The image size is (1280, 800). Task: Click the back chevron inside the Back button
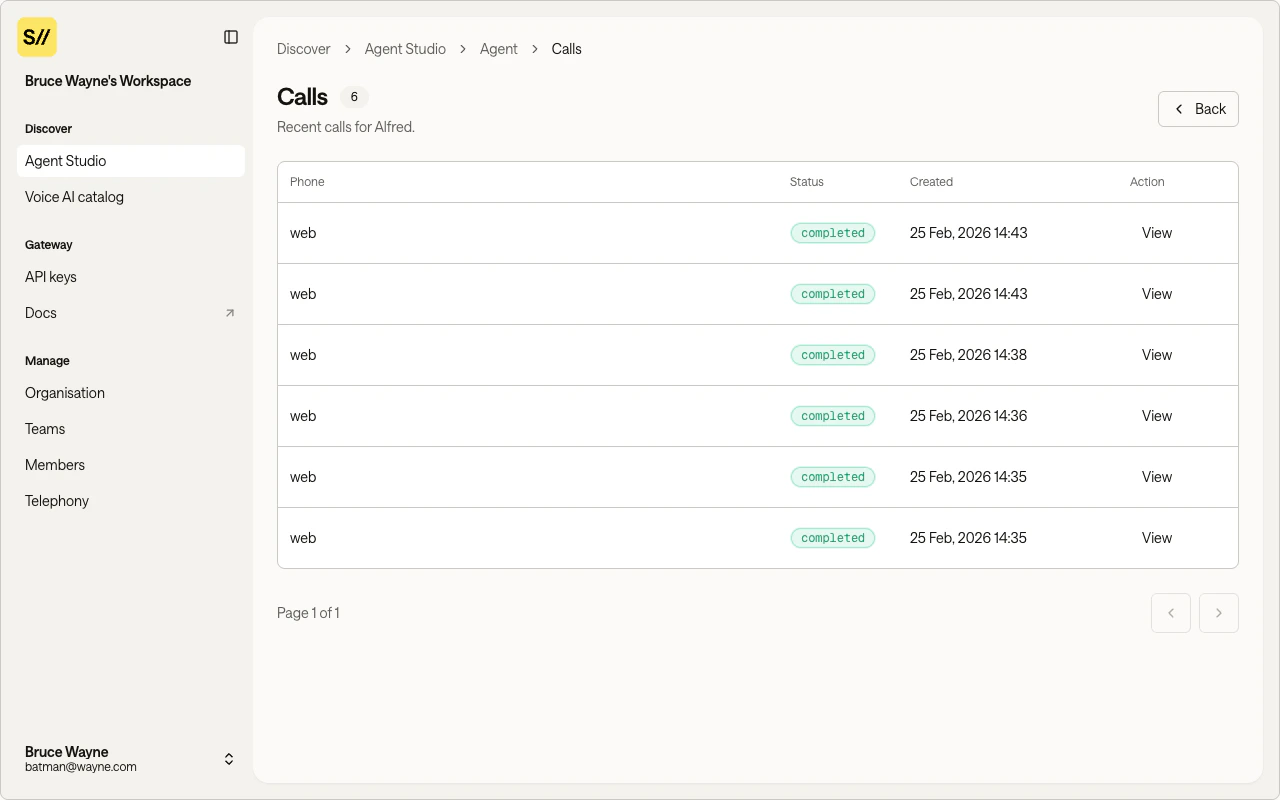tap(1179, 108)
